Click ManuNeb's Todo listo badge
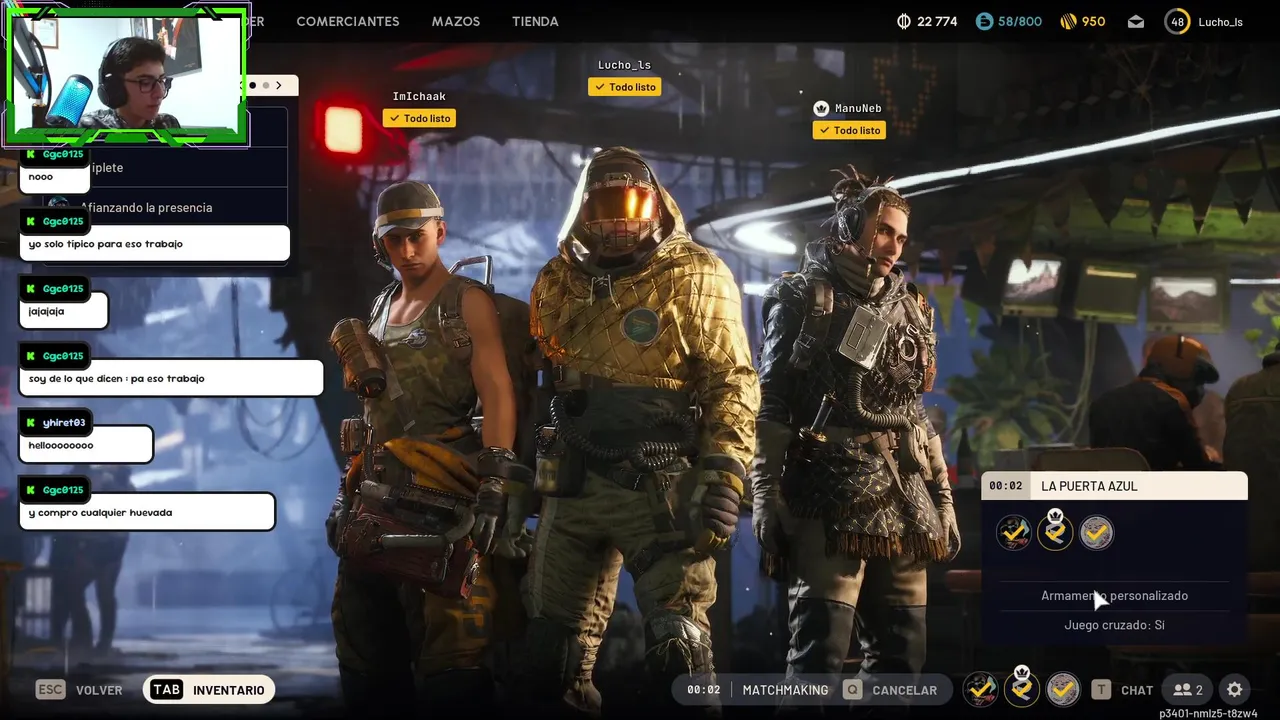Image resolution: width=1280 pixels, height=720 pixels. [x=849, y=130]
